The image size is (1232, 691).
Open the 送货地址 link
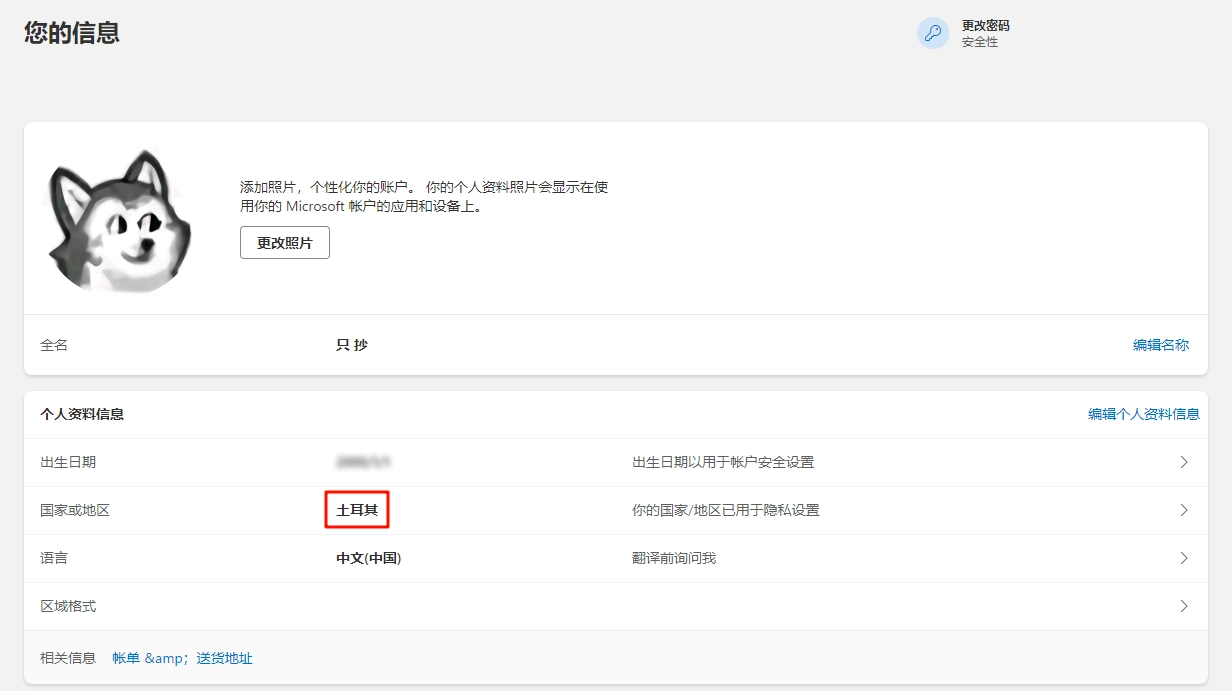click(x=224, y=658)
